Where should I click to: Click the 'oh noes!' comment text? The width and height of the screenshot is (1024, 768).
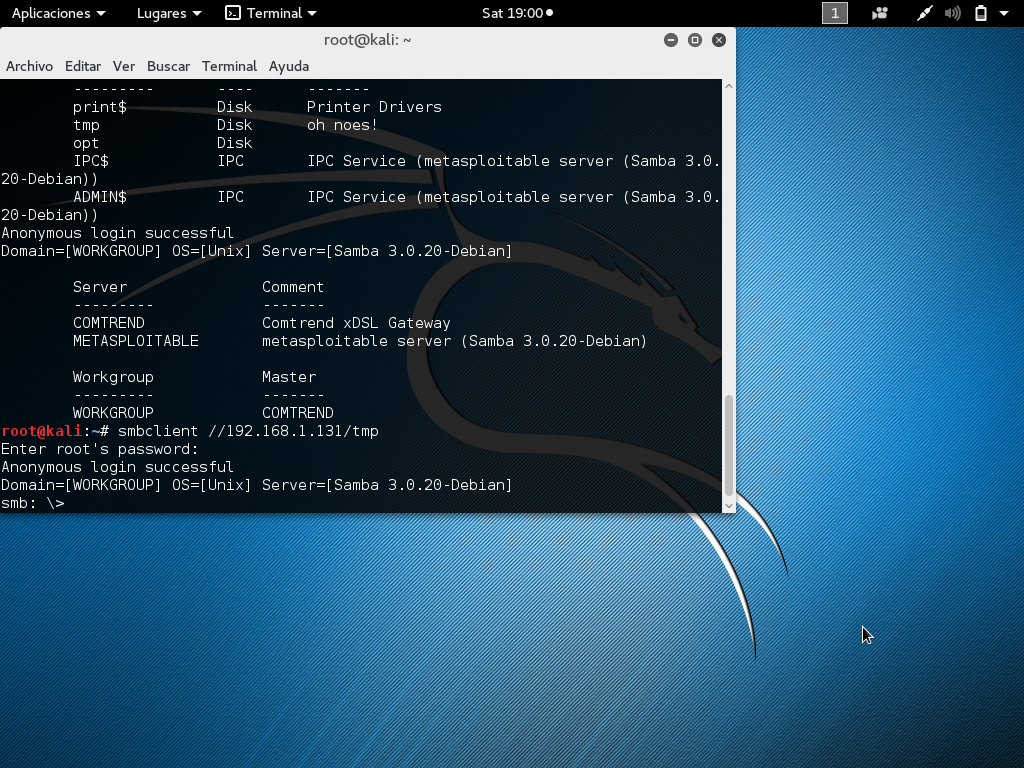tap(342, 125)
